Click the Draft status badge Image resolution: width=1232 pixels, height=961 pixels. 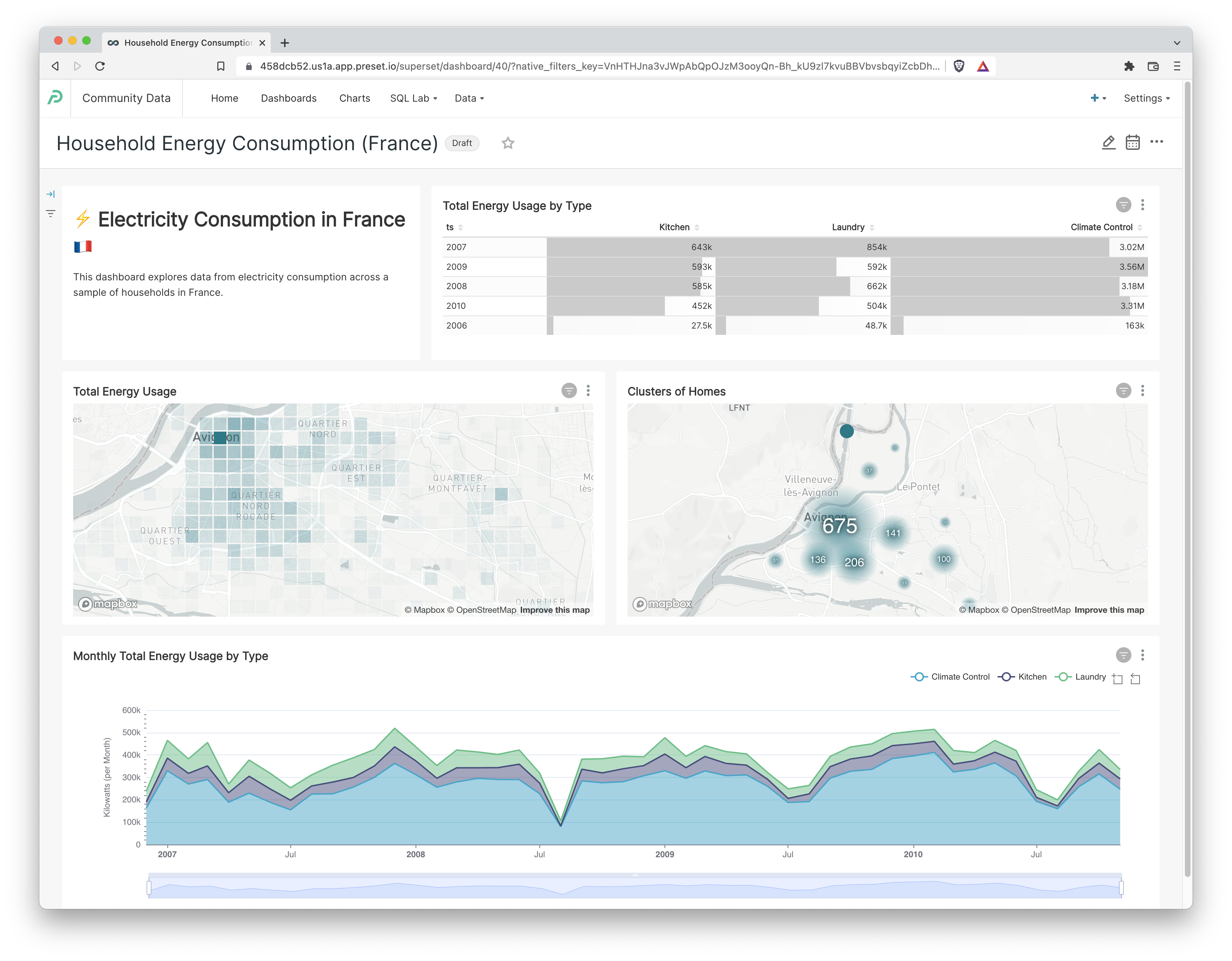point(461,143)
